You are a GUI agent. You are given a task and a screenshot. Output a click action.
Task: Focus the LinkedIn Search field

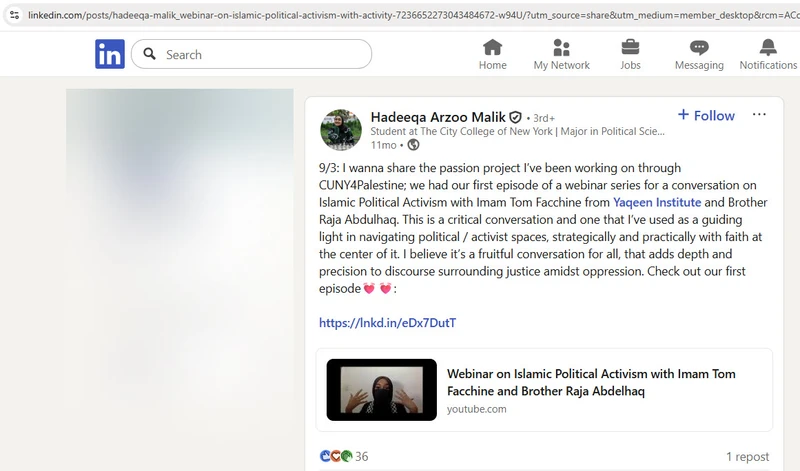(x=251, y=54)
